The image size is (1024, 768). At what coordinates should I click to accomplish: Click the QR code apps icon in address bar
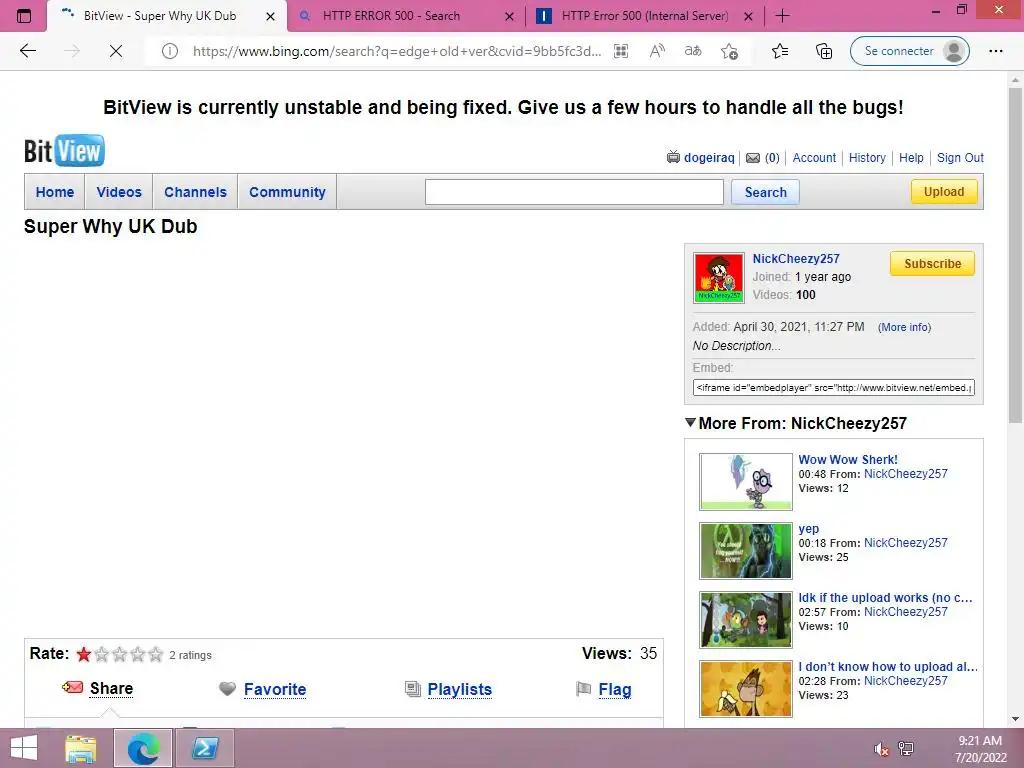[x=621, y=51]
